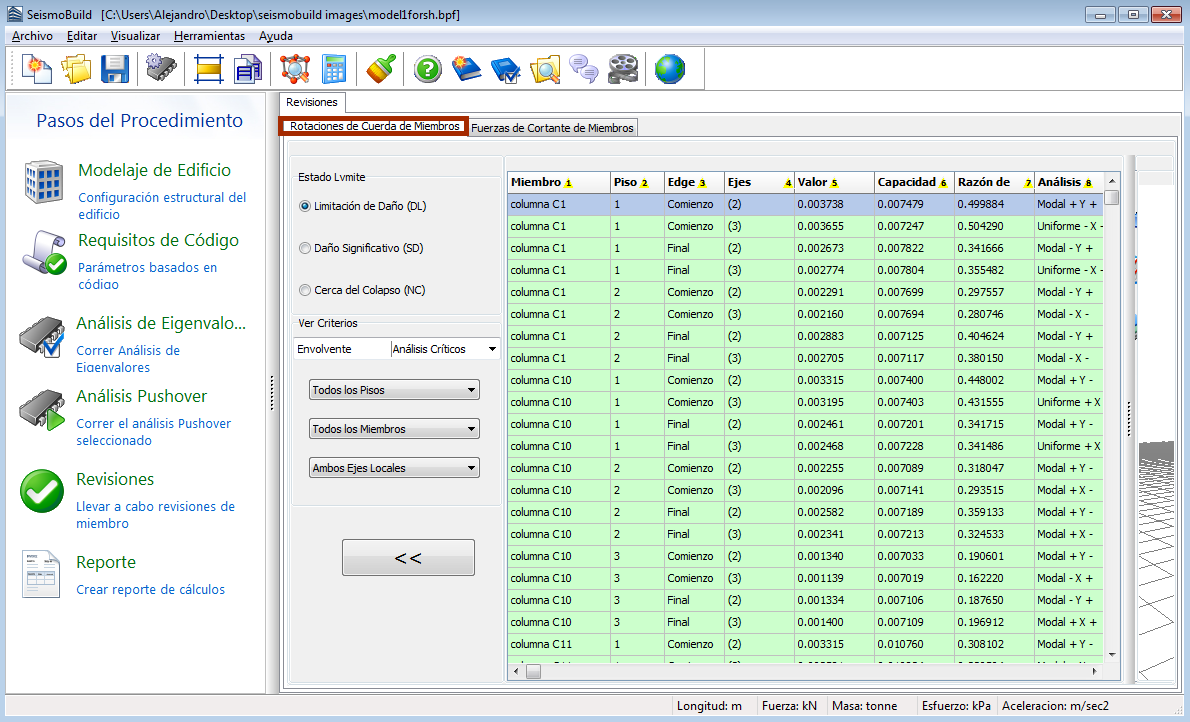Click the film reel video icon
1190x722 pixels.
tap(622, 68)
